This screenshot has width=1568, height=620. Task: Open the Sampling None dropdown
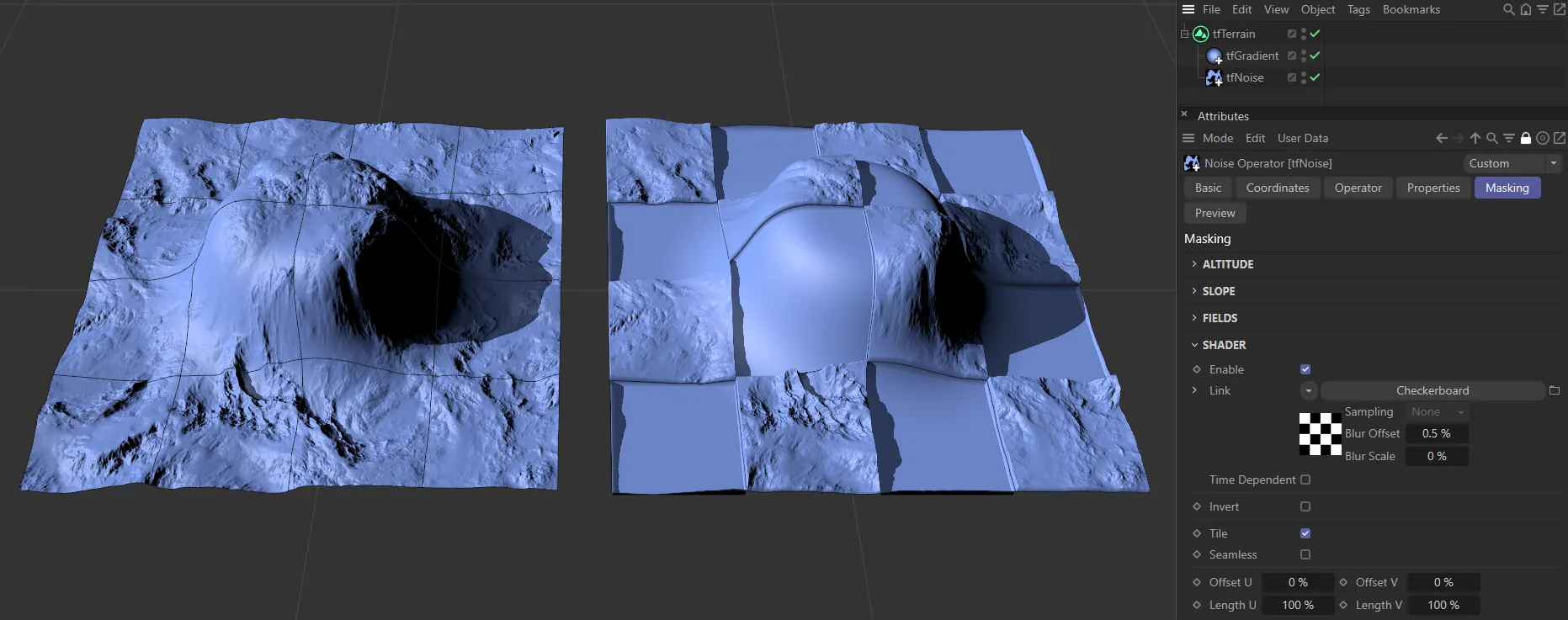point(1438,411)
